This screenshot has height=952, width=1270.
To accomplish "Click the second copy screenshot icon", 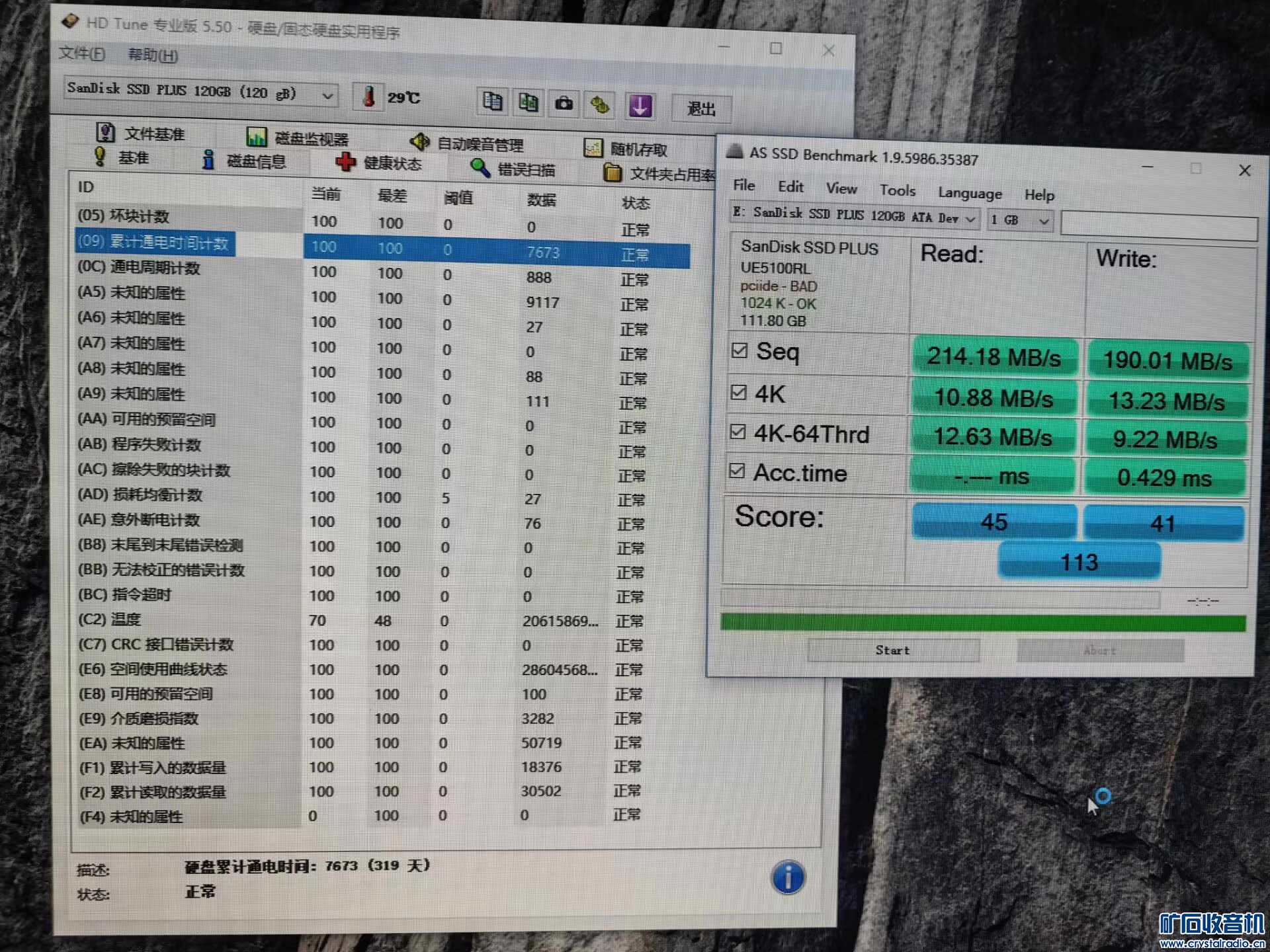I will (528, 102).
